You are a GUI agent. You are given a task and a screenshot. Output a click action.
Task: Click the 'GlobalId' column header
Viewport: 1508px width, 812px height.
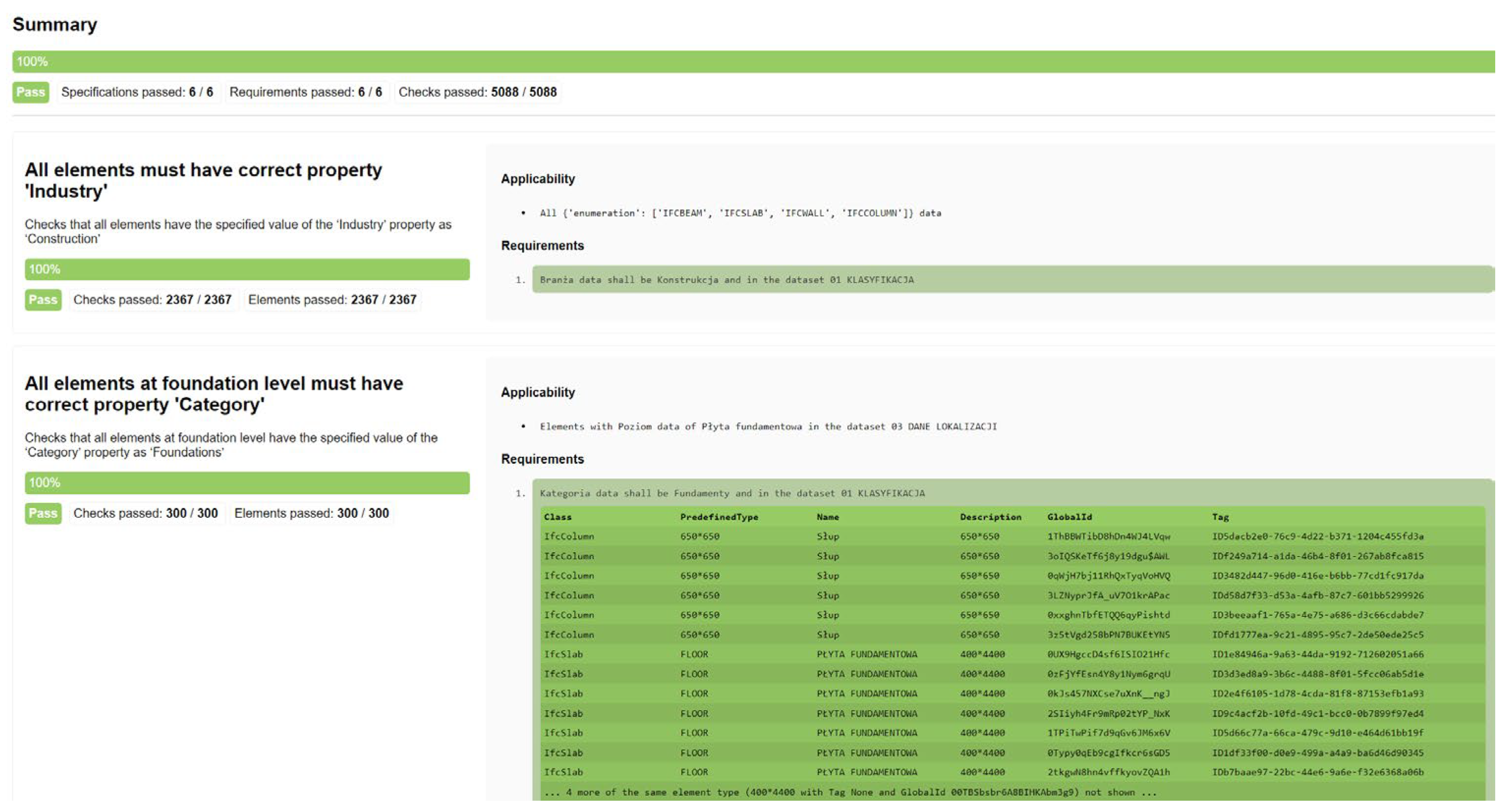[1069, 517]
